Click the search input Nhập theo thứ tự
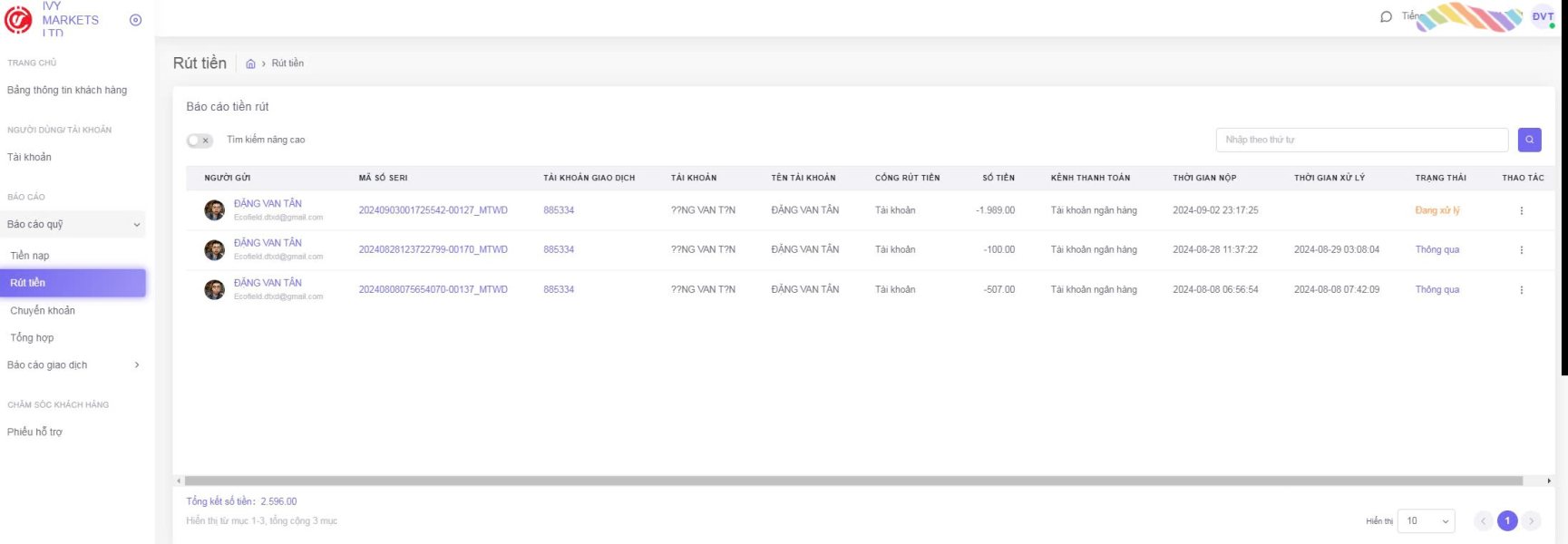The height and width of the screenshot is (544, 1568). [x=1361, y=140]
